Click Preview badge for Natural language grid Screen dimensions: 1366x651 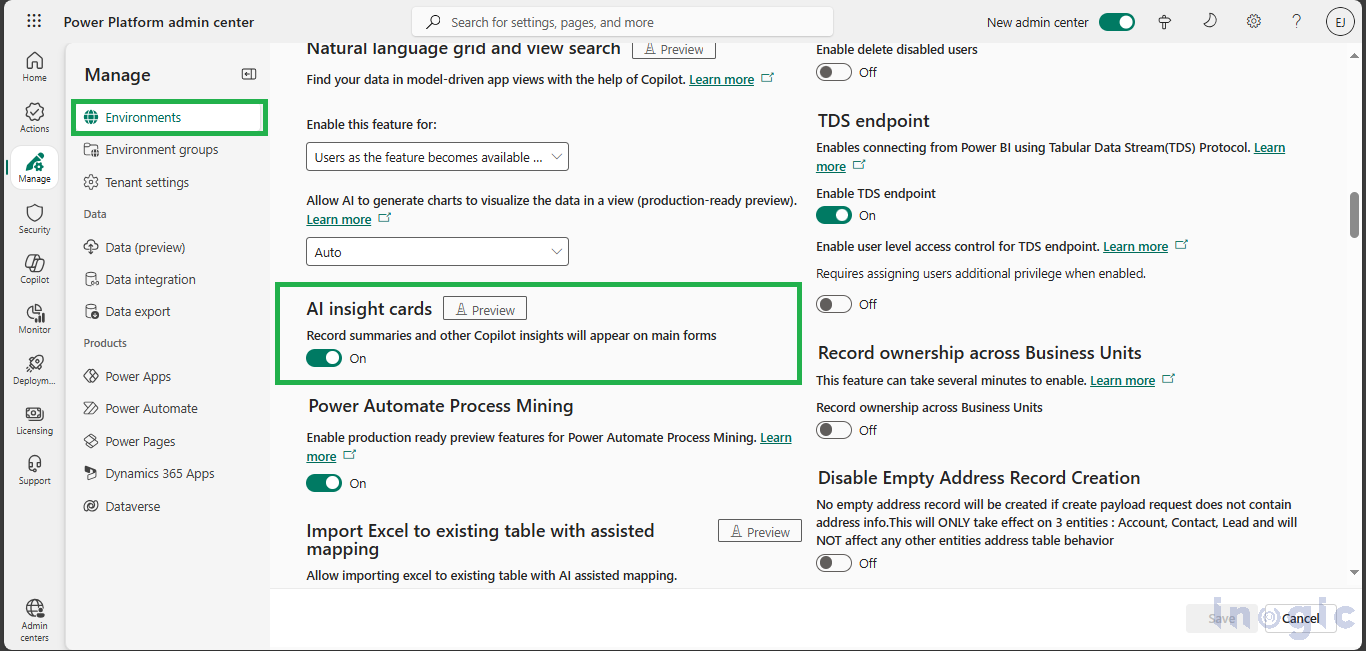(x=674, y=48)
